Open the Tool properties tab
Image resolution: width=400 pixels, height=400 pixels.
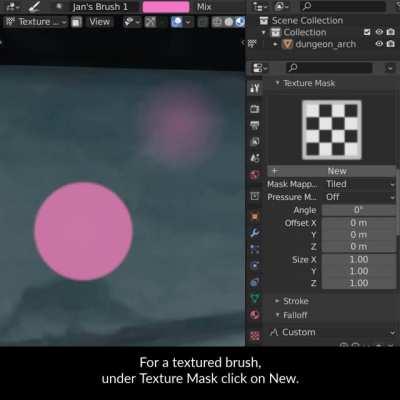255,88
